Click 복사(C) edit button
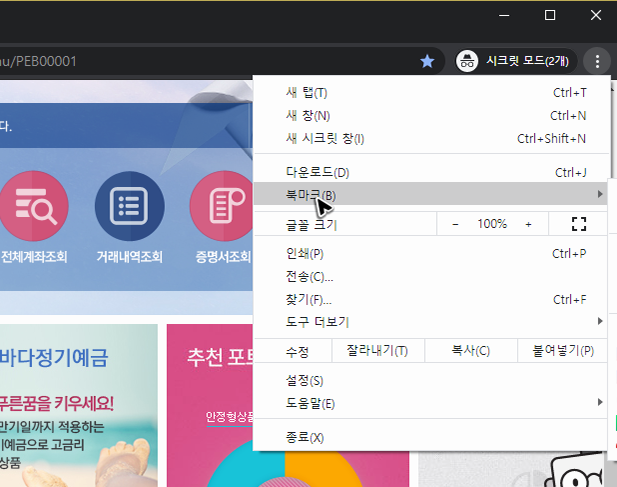The width and height of the screenshot is (617, 487). (471, 350)
